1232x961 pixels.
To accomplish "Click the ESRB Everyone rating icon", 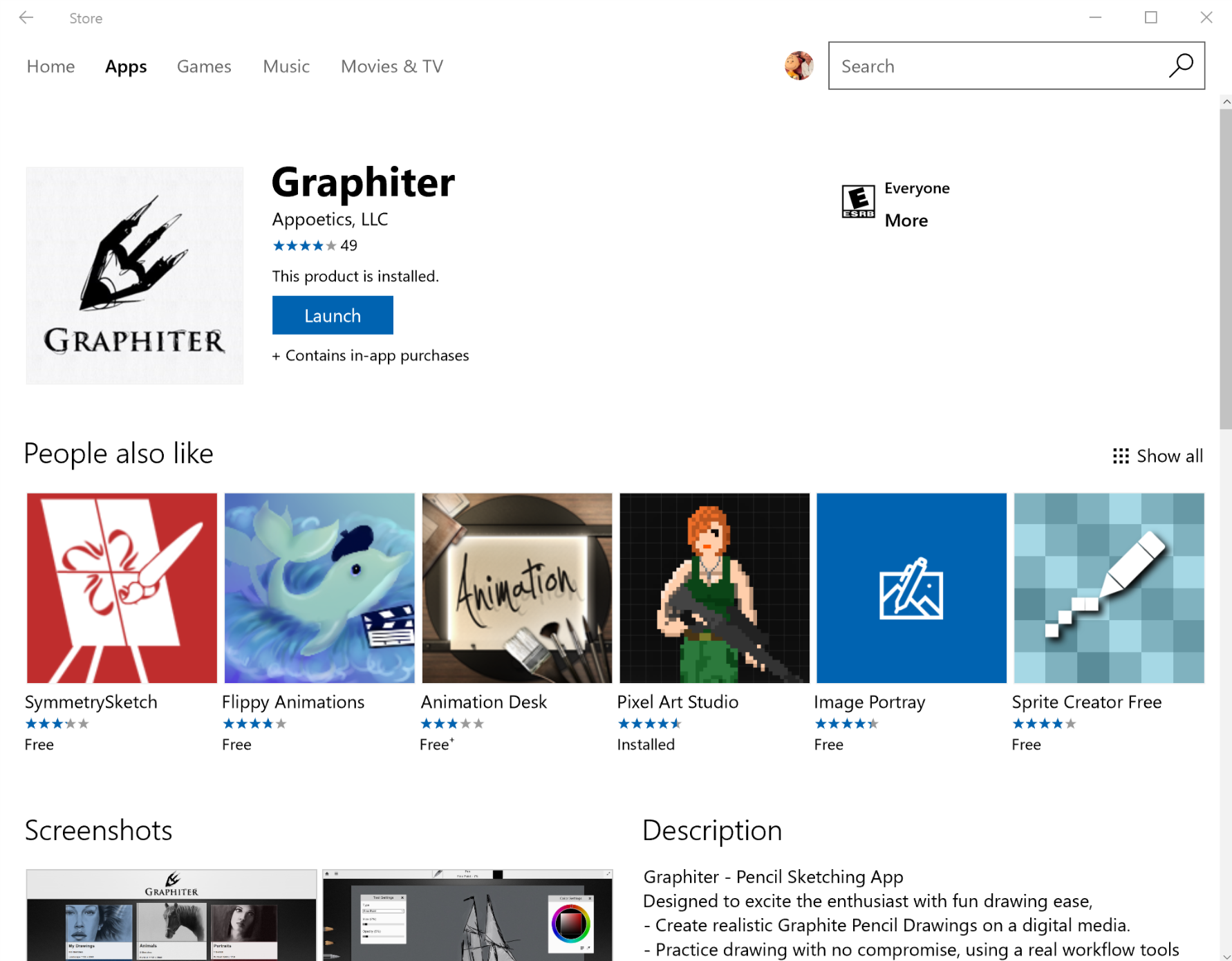I will pos(858,201).
